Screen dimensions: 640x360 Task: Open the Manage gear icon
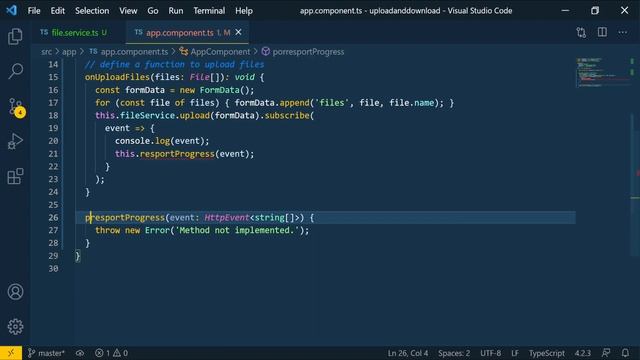[15, 326]
